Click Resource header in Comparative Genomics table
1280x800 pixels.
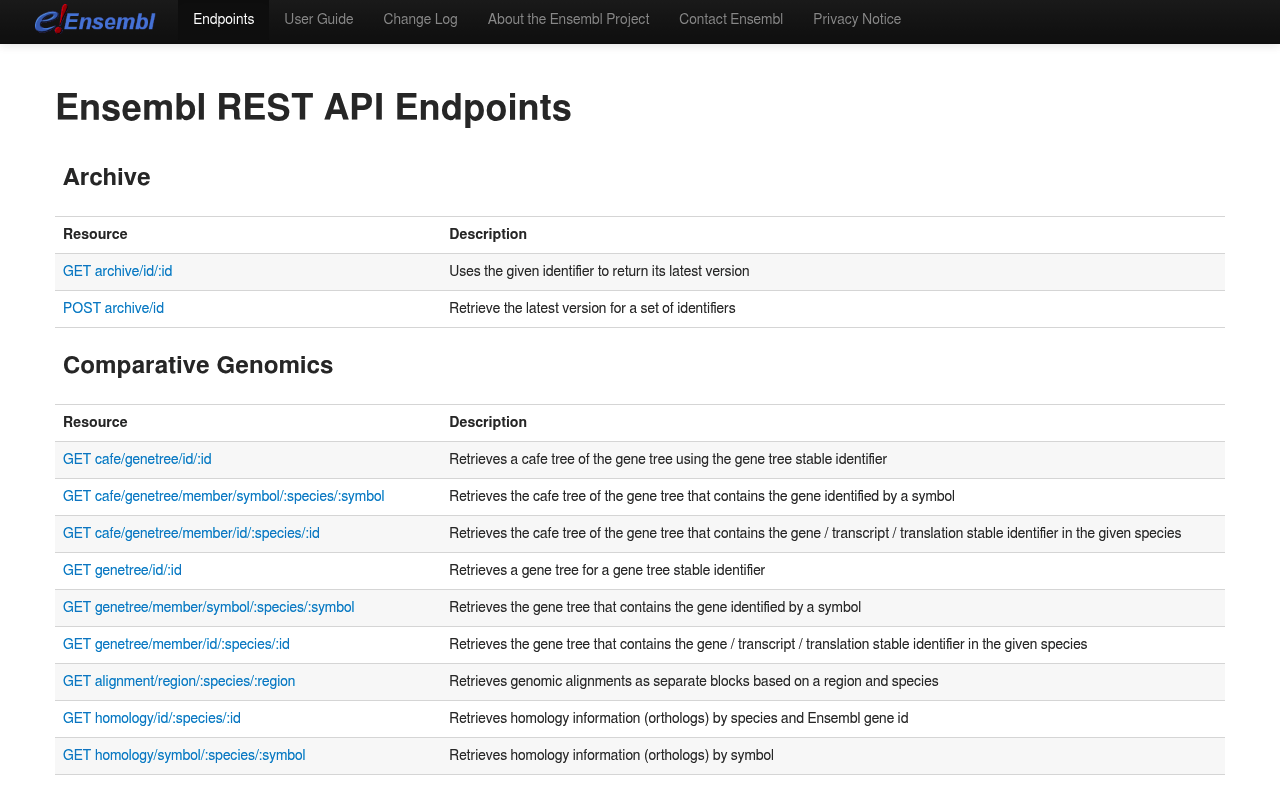(x=95, y=422)
